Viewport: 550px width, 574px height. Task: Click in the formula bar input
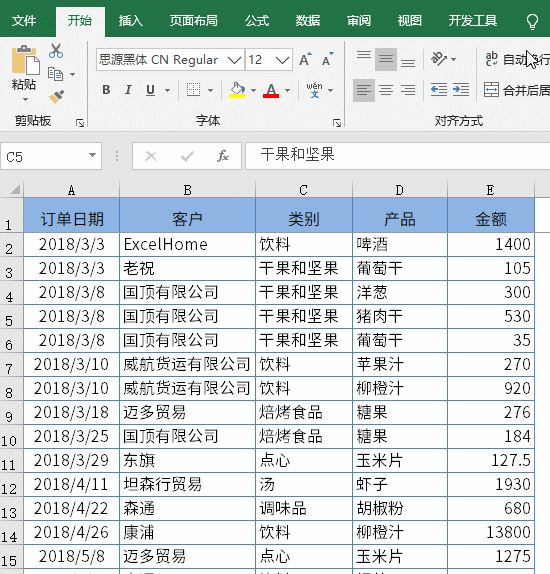point(398,156)
